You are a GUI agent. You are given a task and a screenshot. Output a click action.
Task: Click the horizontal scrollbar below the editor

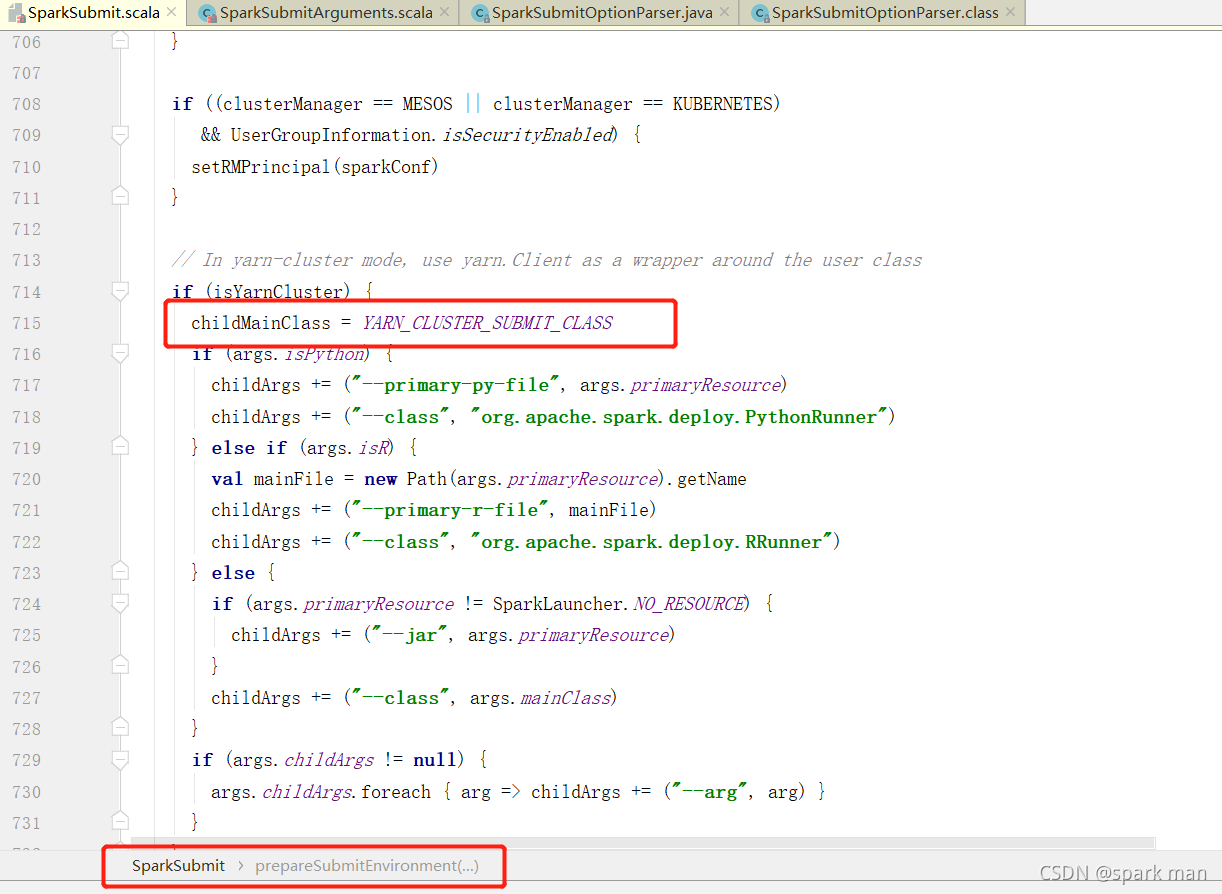[643, 844]
